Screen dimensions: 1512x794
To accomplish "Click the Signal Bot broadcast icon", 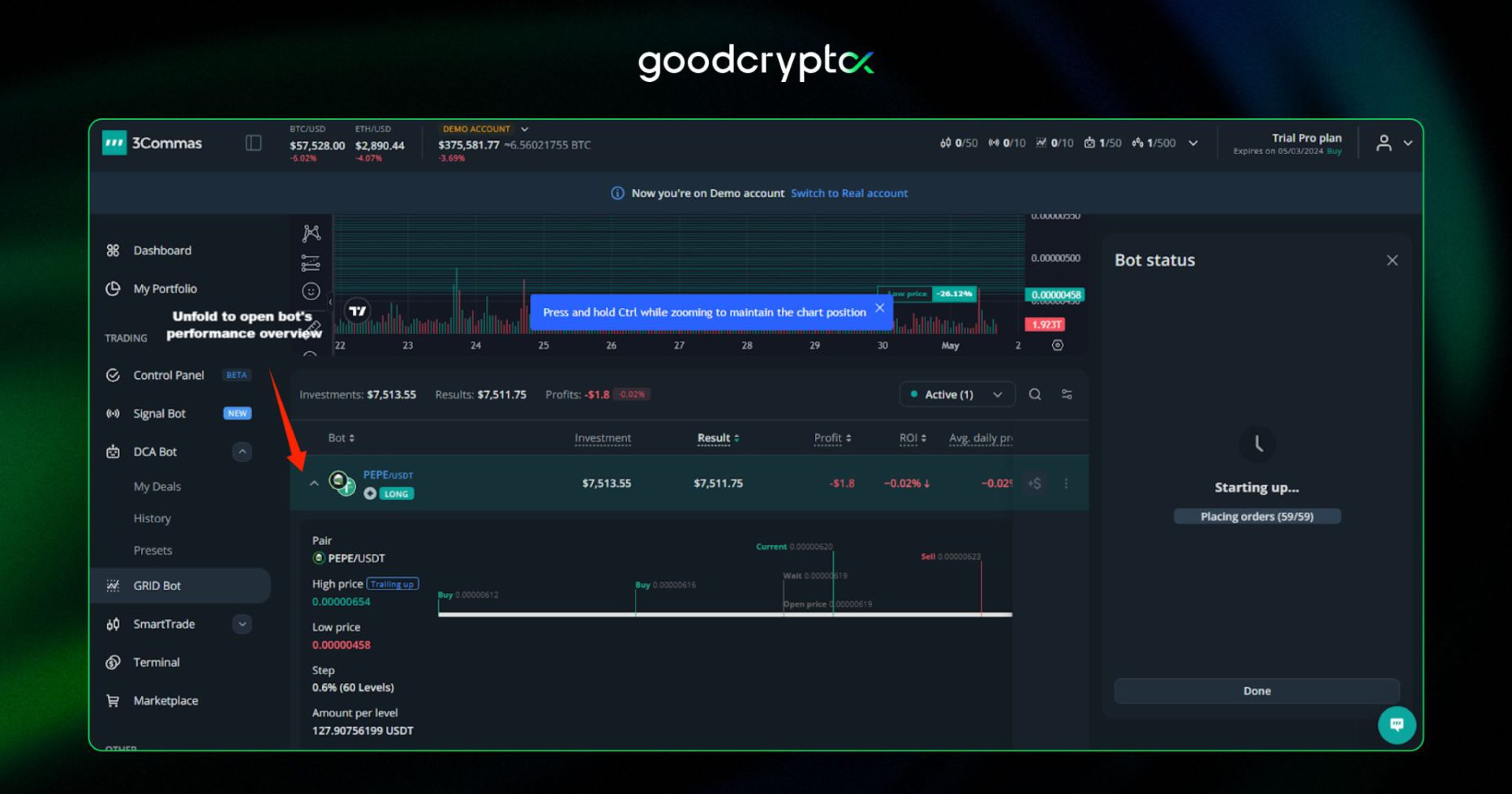I will tap(113, 414).
